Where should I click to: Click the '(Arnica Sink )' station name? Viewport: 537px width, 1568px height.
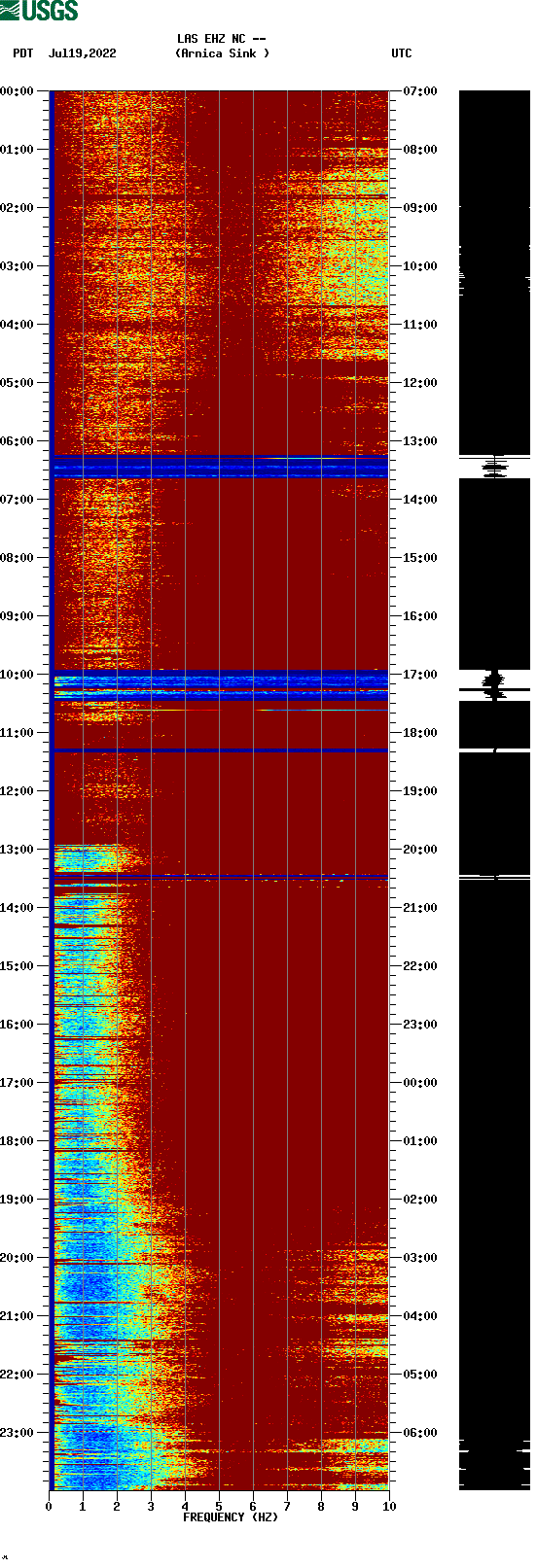222,53
